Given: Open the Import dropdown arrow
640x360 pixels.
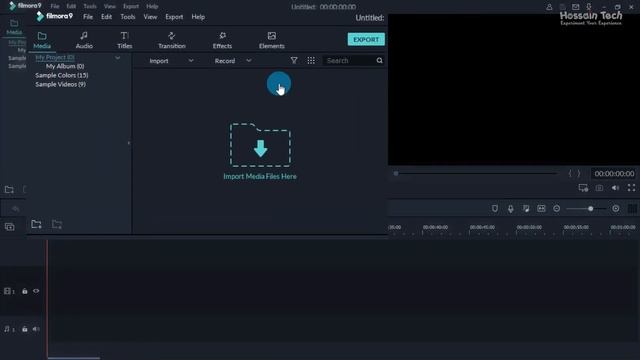Looking at the screenshot, I should (191, 60).
